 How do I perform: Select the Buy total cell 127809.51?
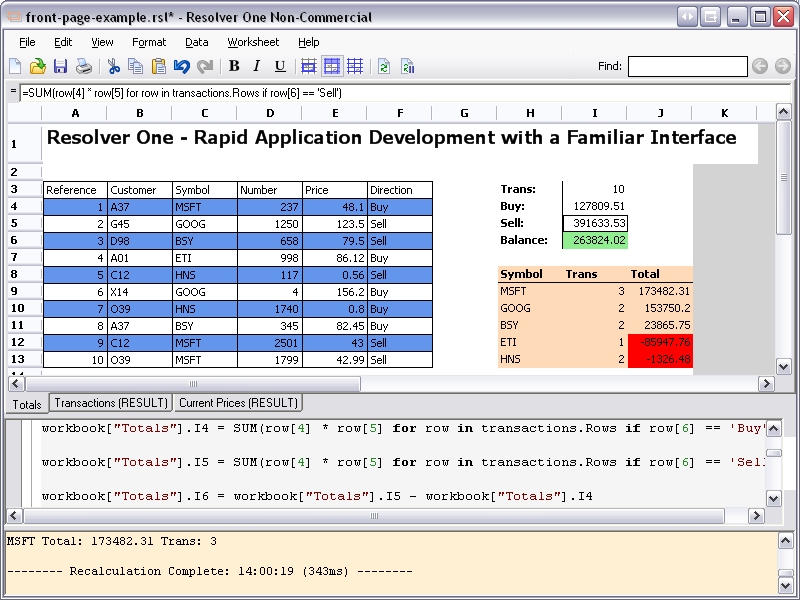(x=595, y=206)
